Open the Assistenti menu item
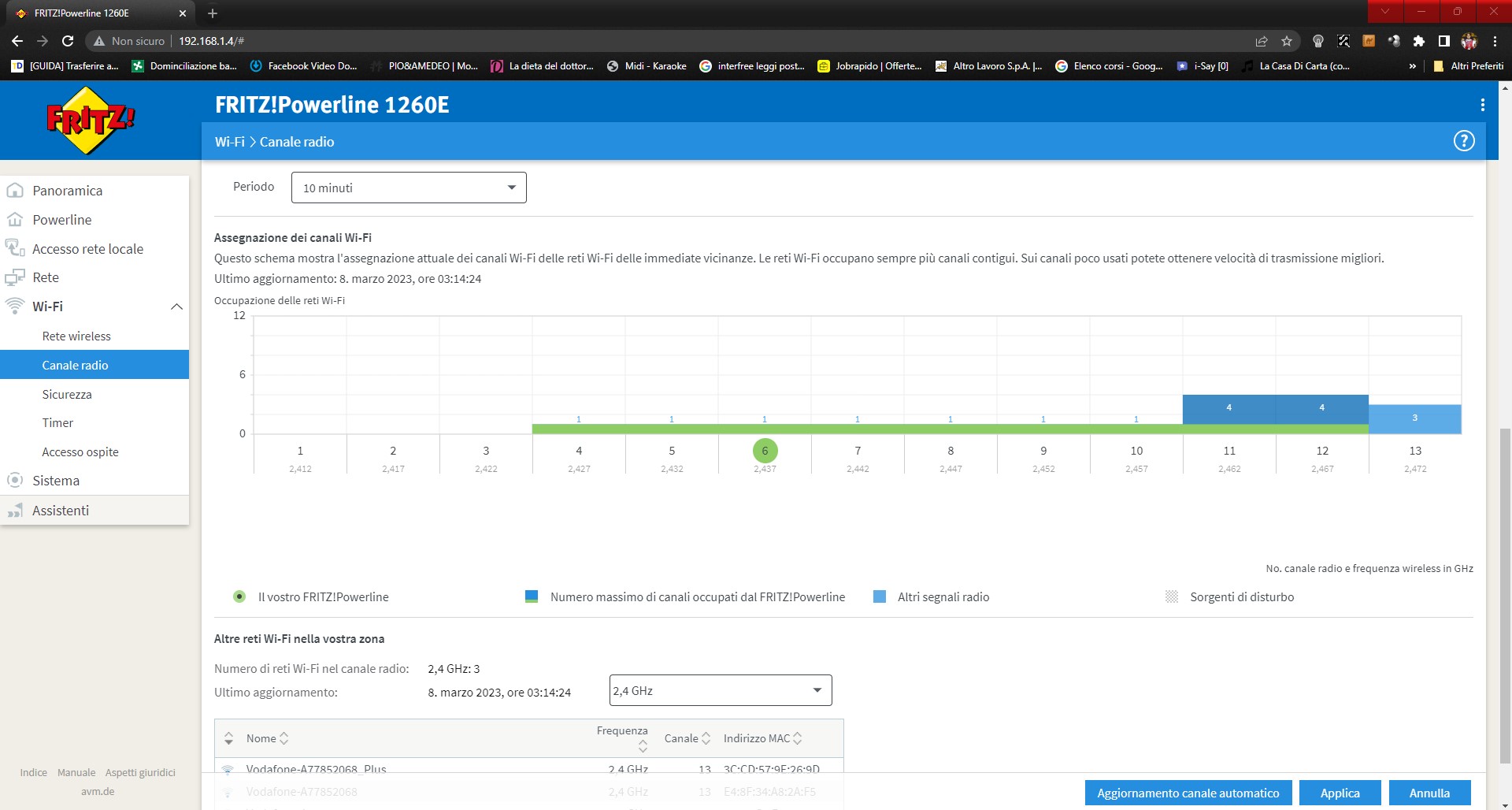Screen dimensions: 1512x810 [94, 511]
